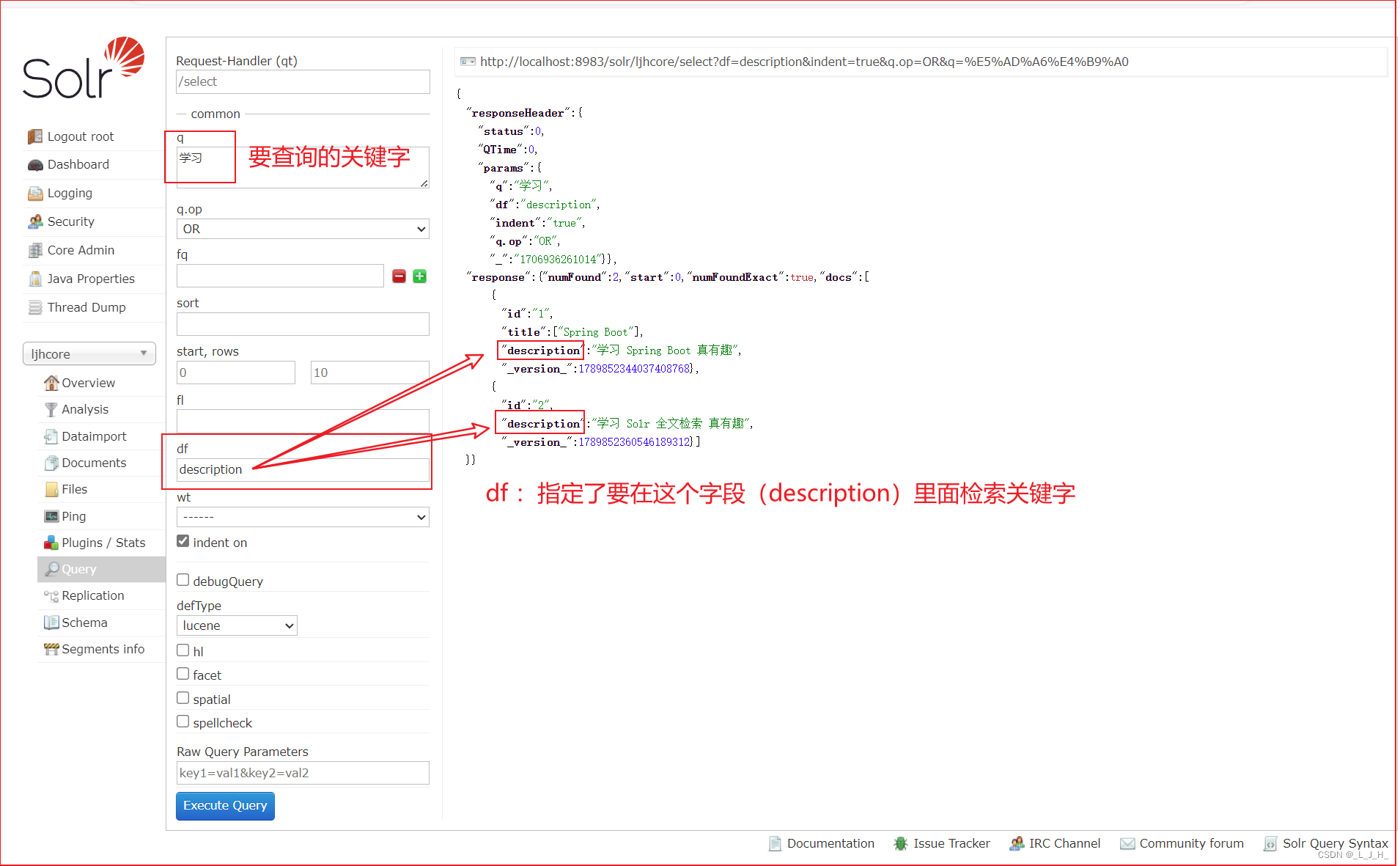Uncheck the indent on checkbox
Viewport: 1400px width, 866px height.
pyautogui.click(x=183, y=541)
